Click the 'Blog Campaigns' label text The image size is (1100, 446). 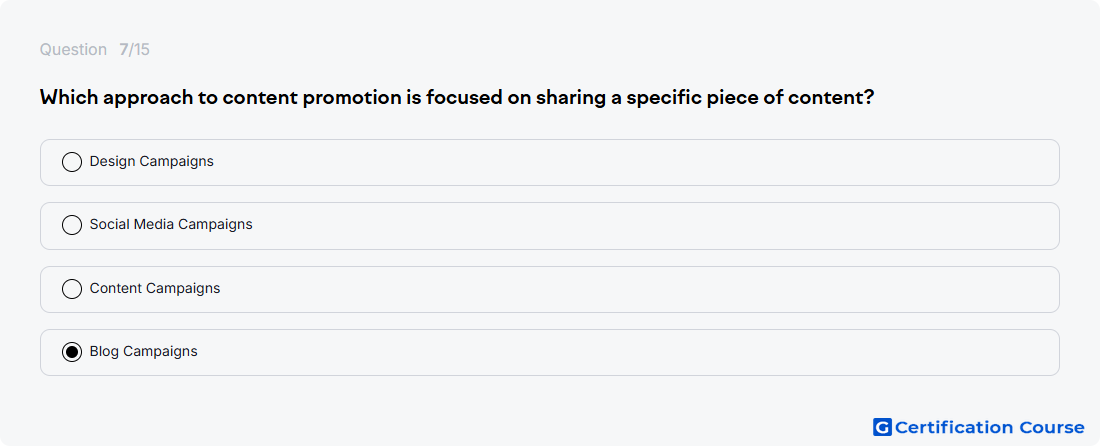[144, 351]
